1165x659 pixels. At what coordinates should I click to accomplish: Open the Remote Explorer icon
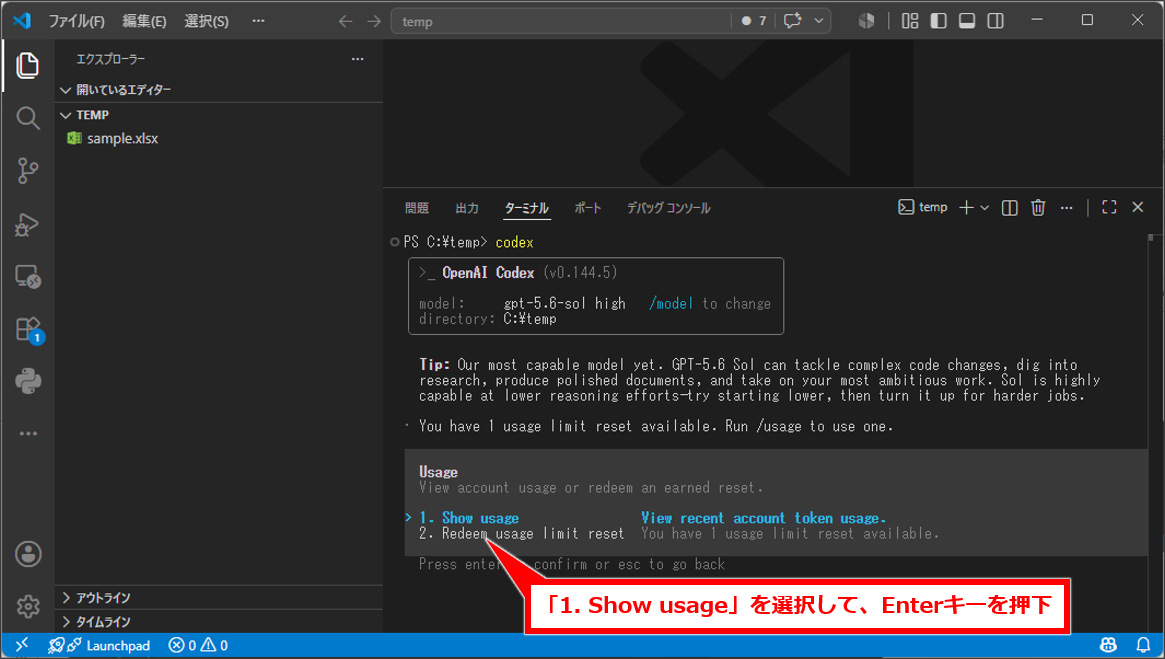coord(27,277)
